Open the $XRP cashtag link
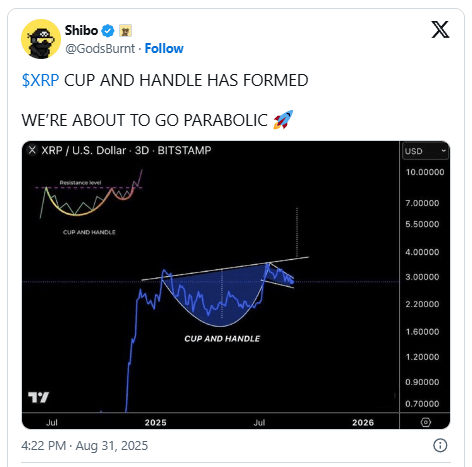This screenshot has width=472, height=467. pyautogui.click(x=40, y=80)
